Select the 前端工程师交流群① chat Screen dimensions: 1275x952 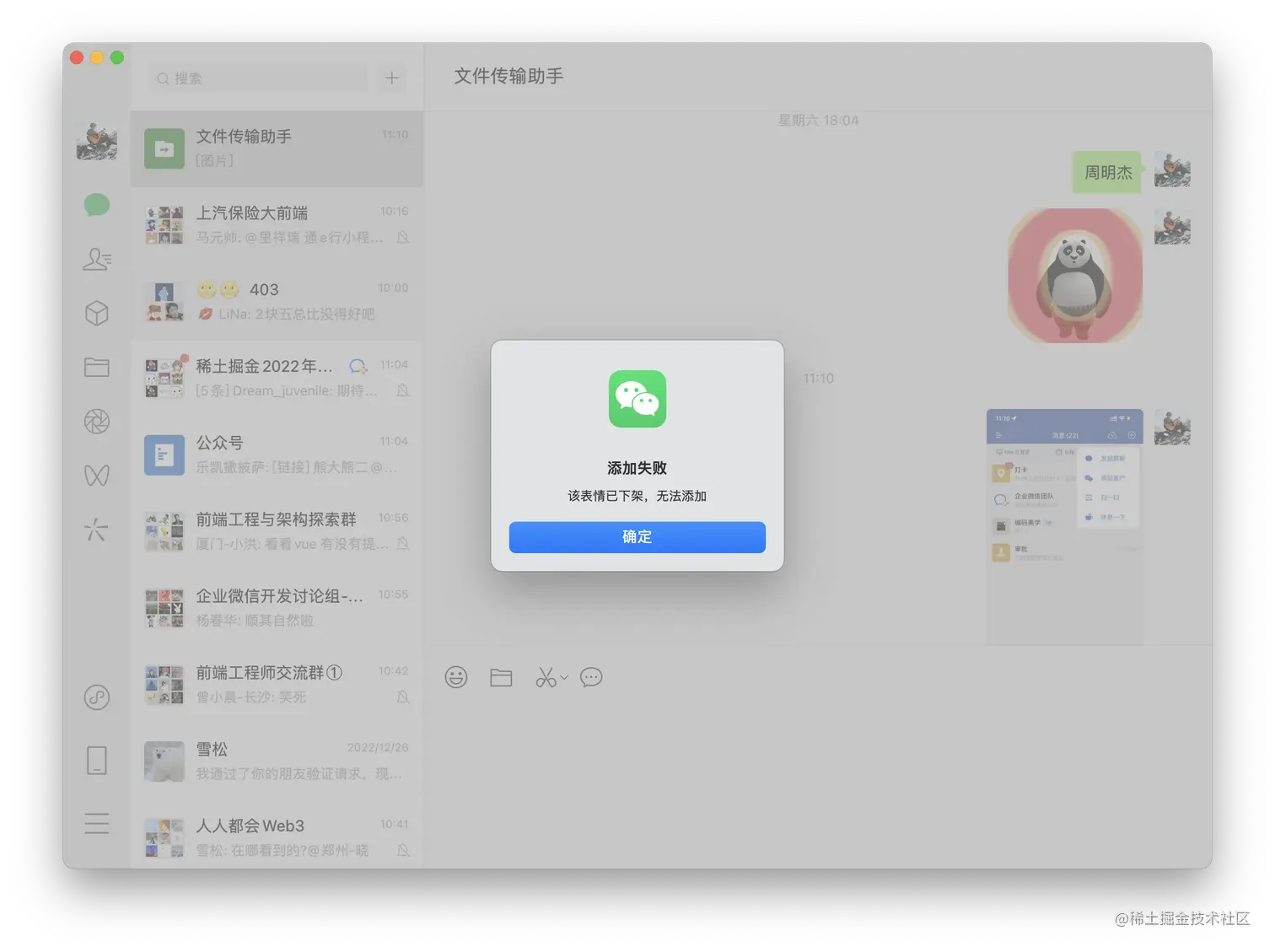(x=277, y=686)
